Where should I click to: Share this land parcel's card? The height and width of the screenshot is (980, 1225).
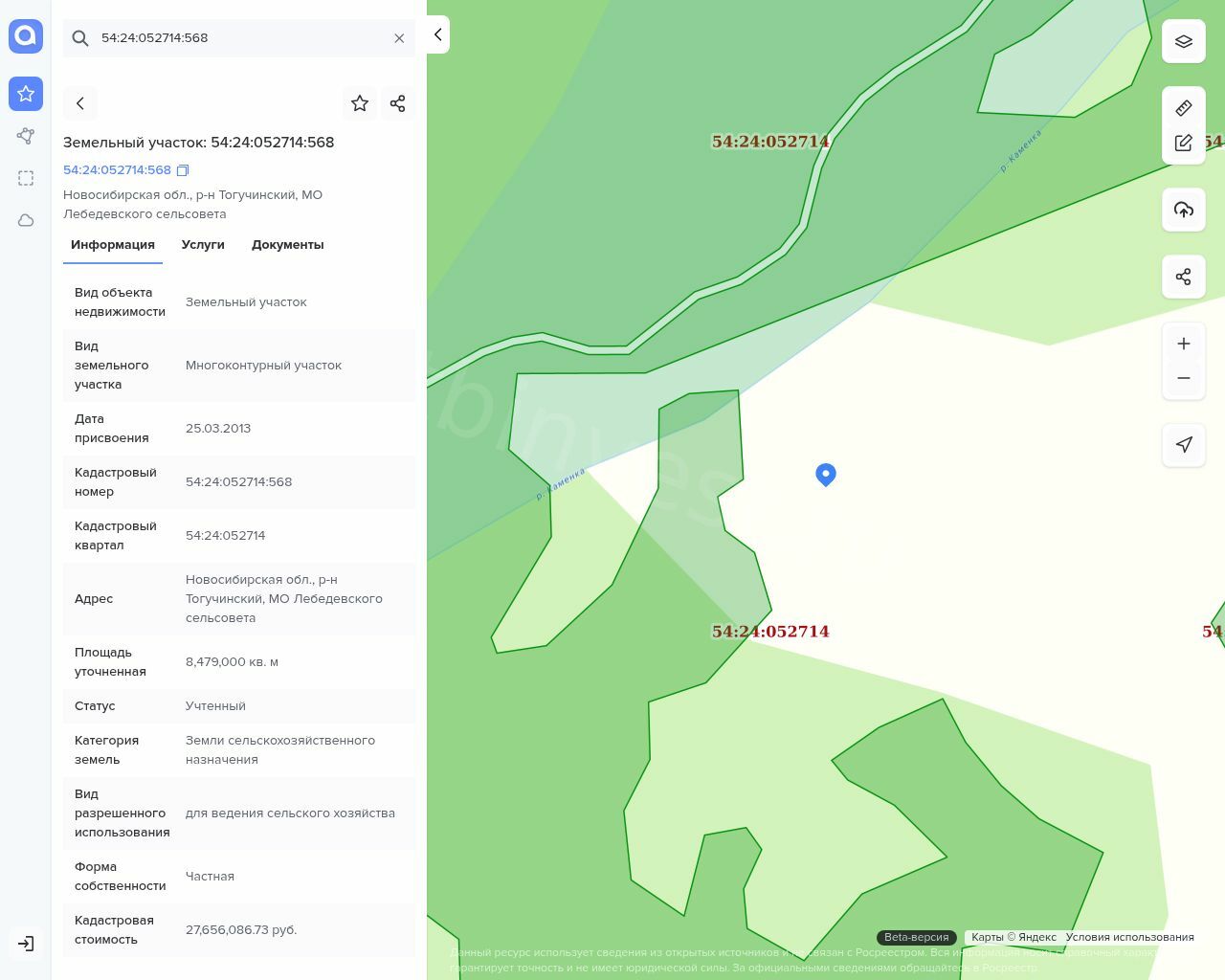tap(398, 103)
